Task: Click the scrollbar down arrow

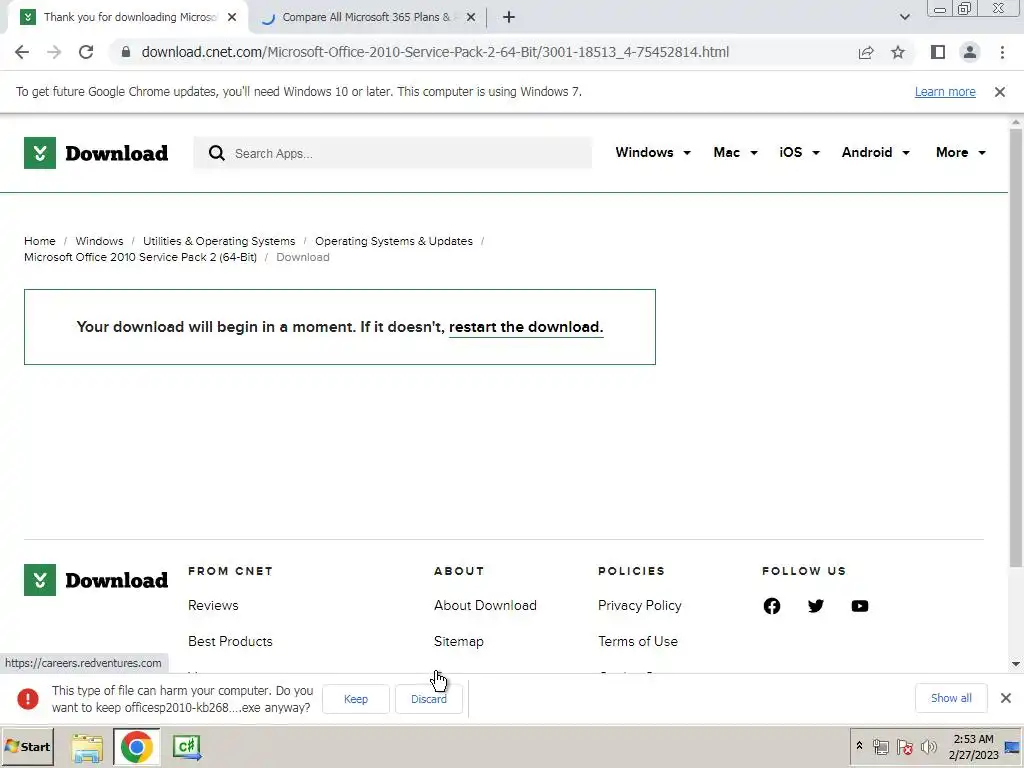Action: [1016, 664]
